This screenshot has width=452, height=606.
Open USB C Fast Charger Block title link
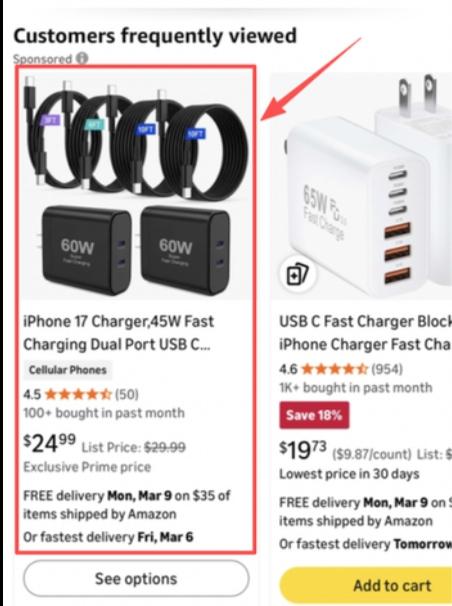[x=365, y=333]
